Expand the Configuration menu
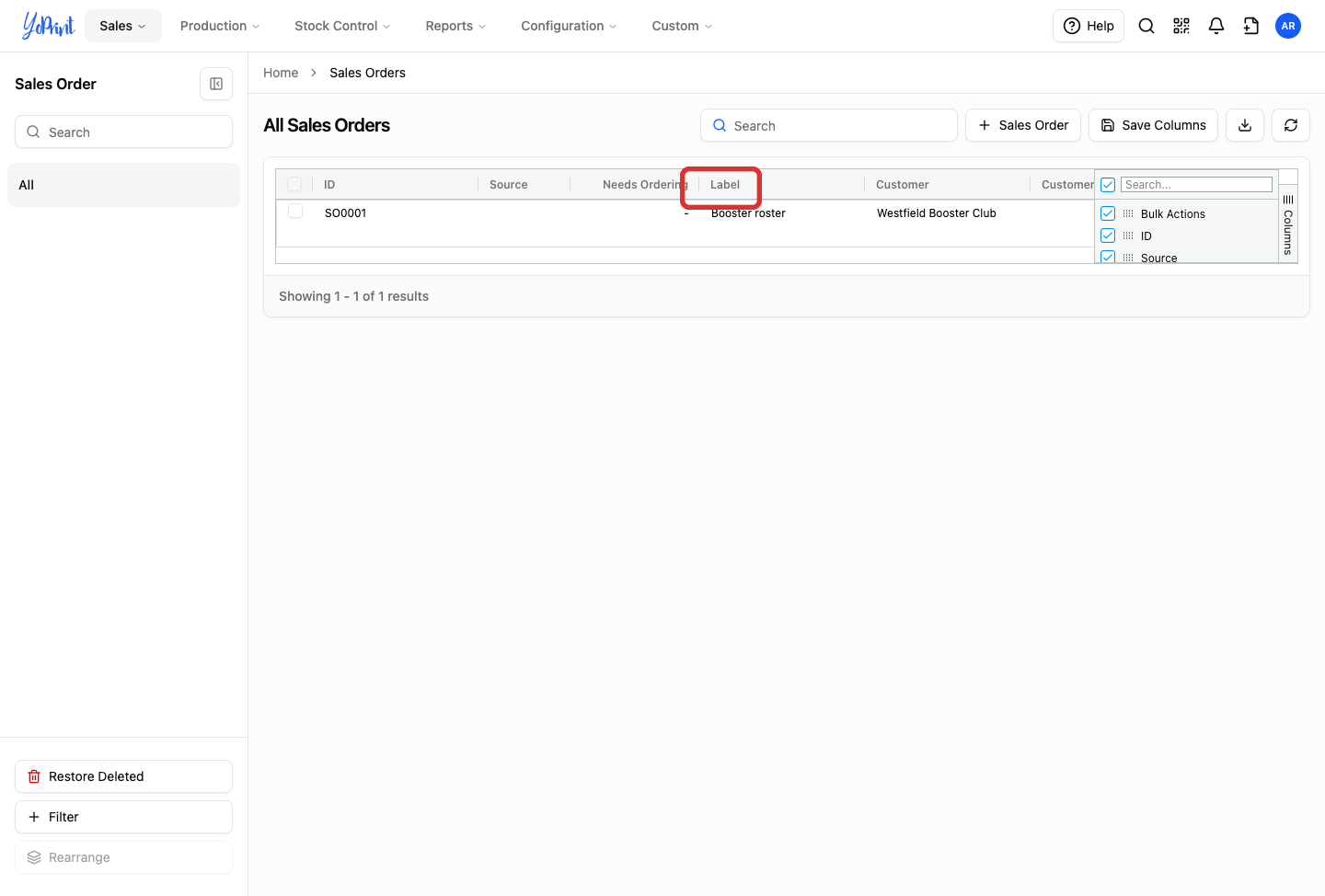1325x896 pixels. tap(569, 26)
